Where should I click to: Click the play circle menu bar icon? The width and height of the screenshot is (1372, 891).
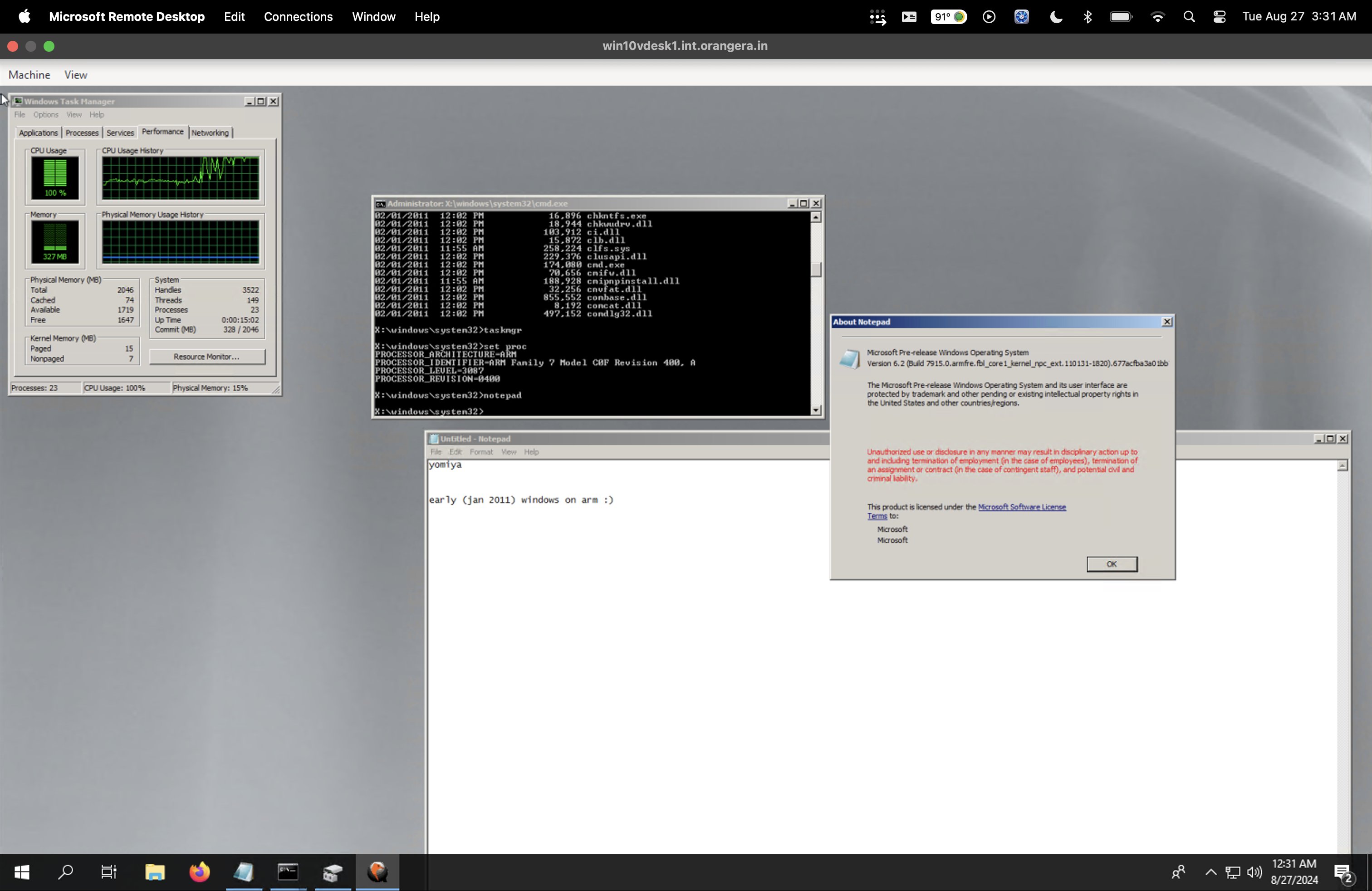989,17
